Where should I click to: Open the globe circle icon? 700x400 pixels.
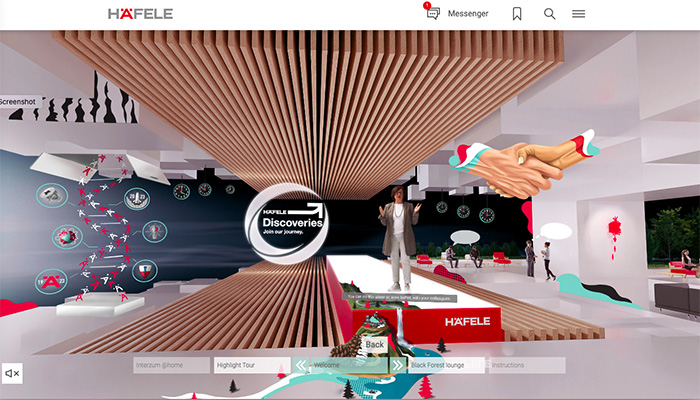67,237
